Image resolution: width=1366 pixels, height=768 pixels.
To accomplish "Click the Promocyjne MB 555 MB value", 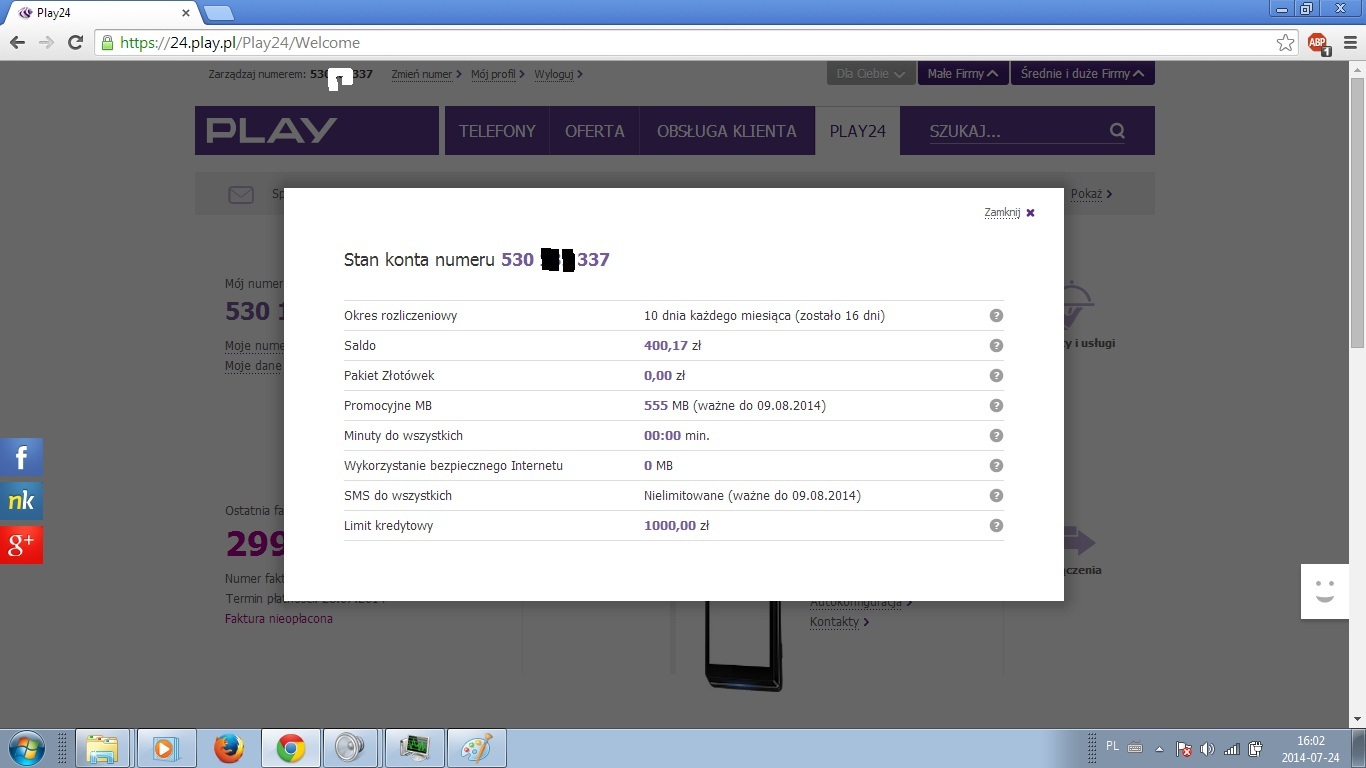I will point(735,405).
